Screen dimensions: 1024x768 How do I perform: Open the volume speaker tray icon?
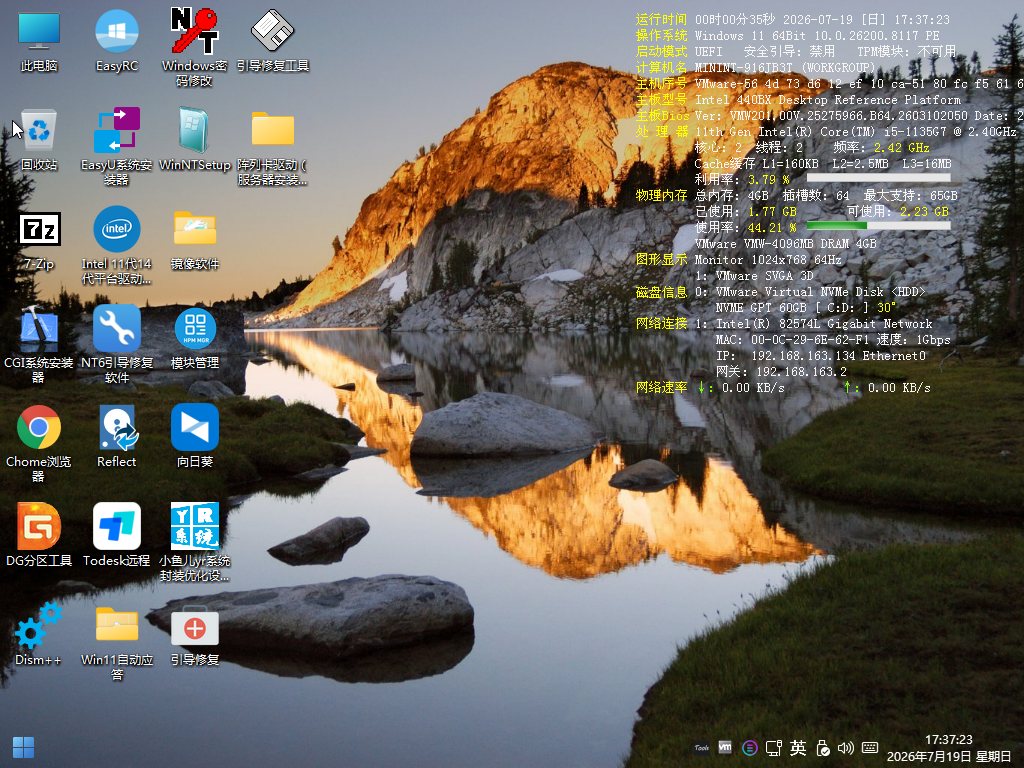click(x=846, y=748)
